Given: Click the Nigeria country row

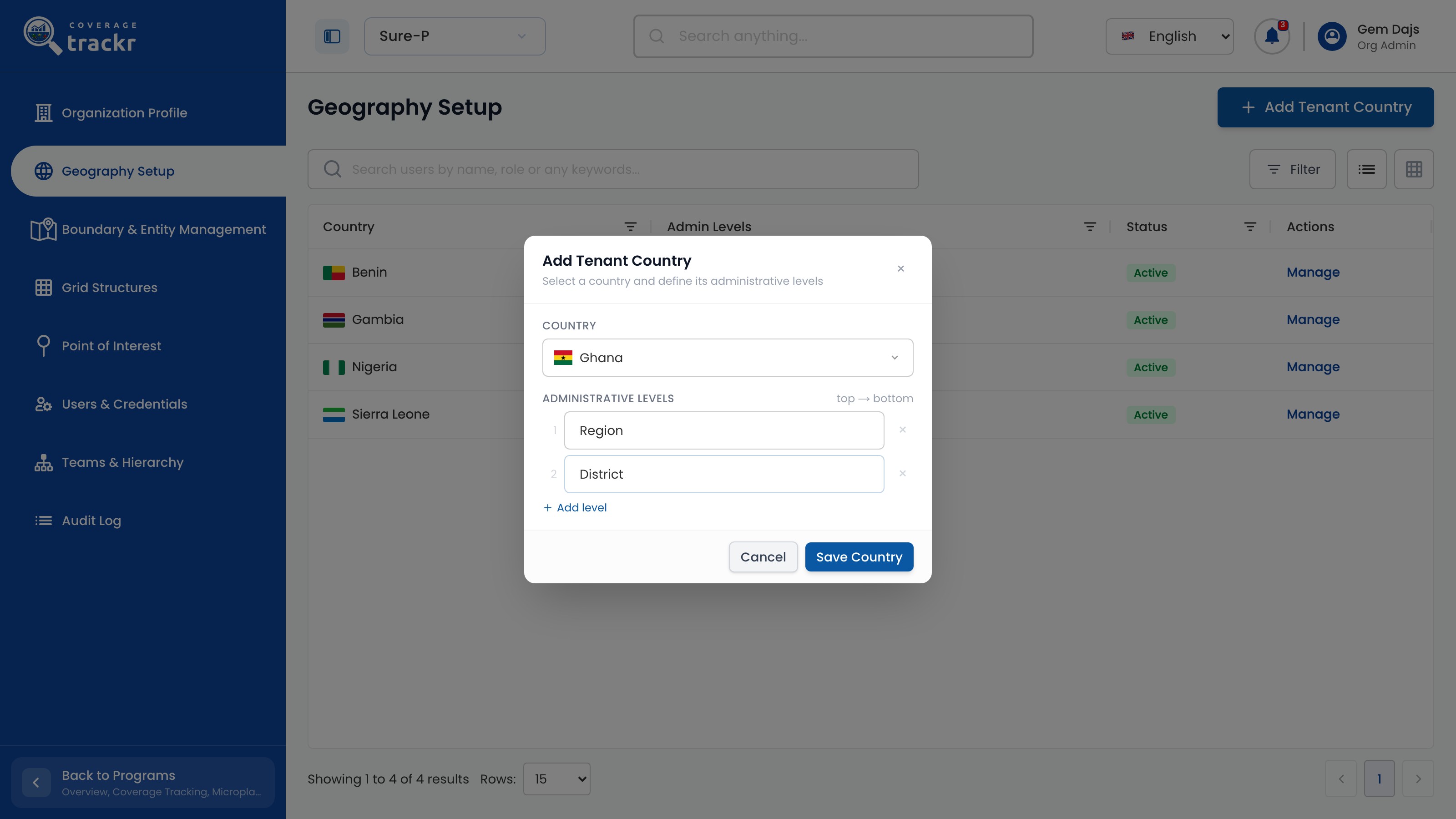Looking at the screenshot, I should pyautogui.click(x=870, y=367).
